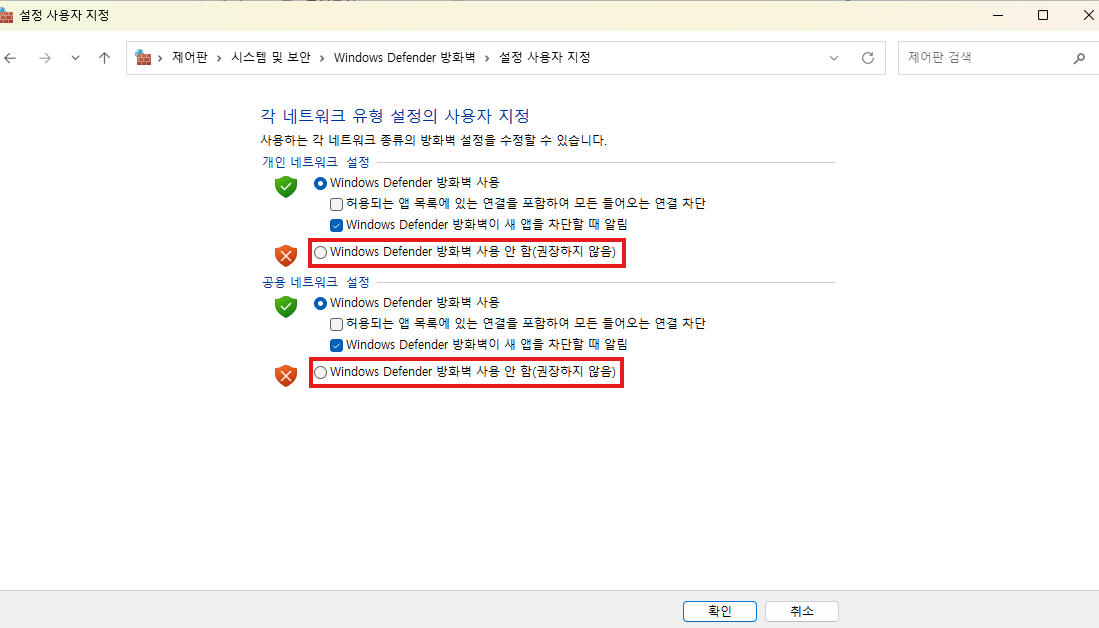Screen dimensions: 1099x628
Task: Minimize the 설정 사용자 지정 window
Action: pyautogui.click(x=998, y=15)
